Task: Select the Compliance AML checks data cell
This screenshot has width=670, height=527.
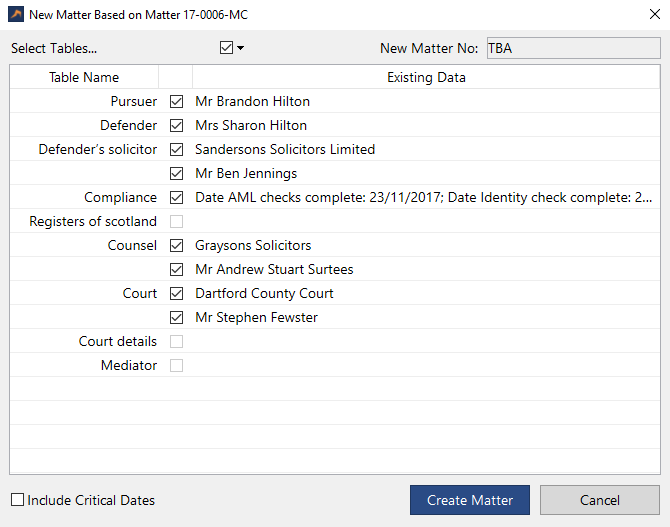Action: point(424,197)
